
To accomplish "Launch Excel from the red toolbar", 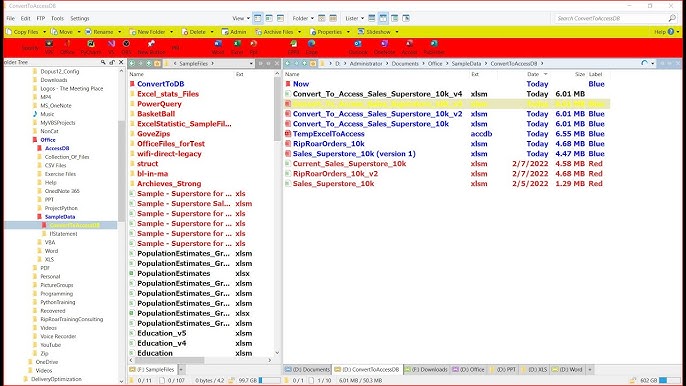I will pyautogui.click(x=237, y=47).
